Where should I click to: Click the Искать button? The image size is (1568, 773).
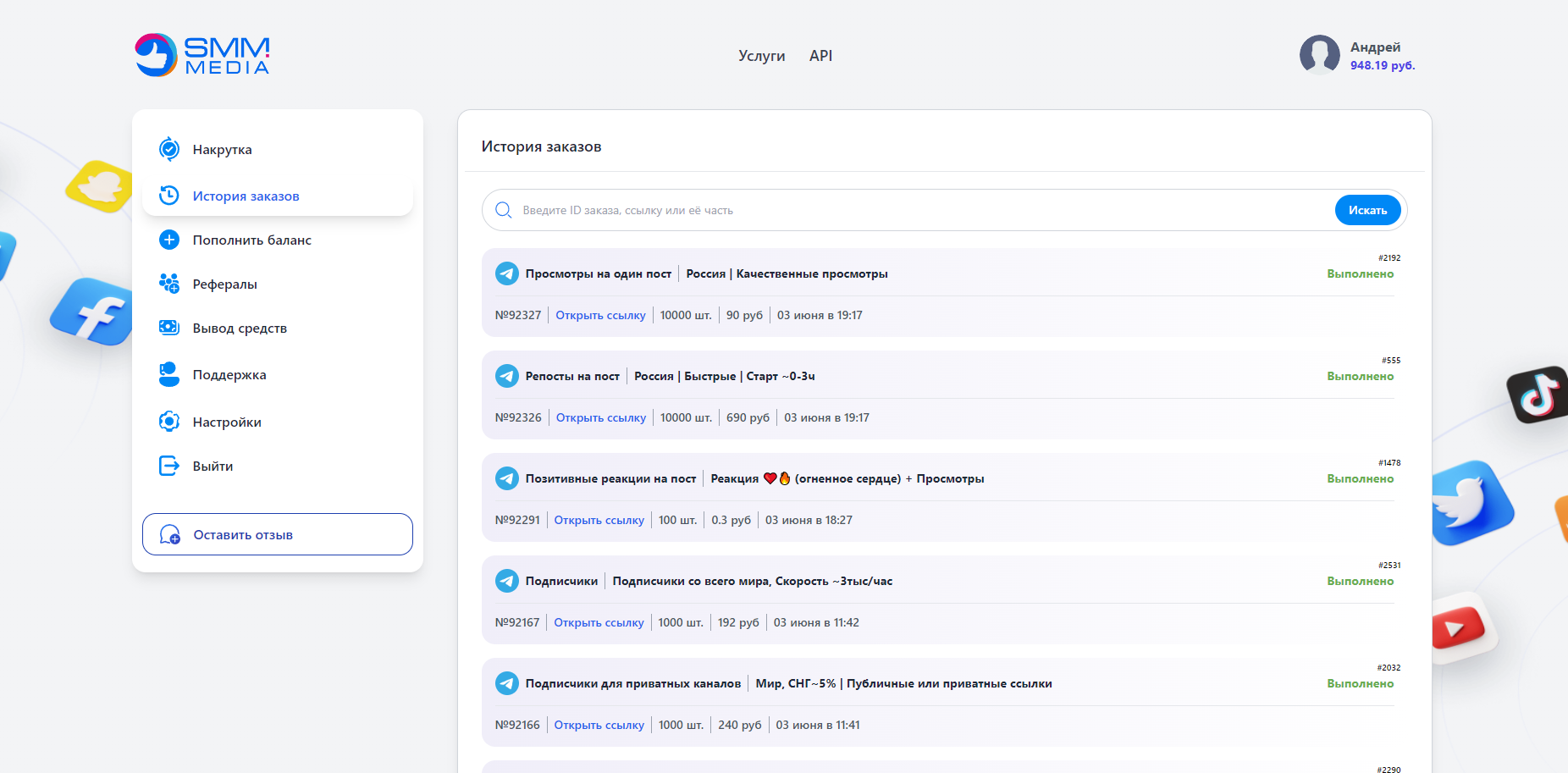pos(1367,210)
